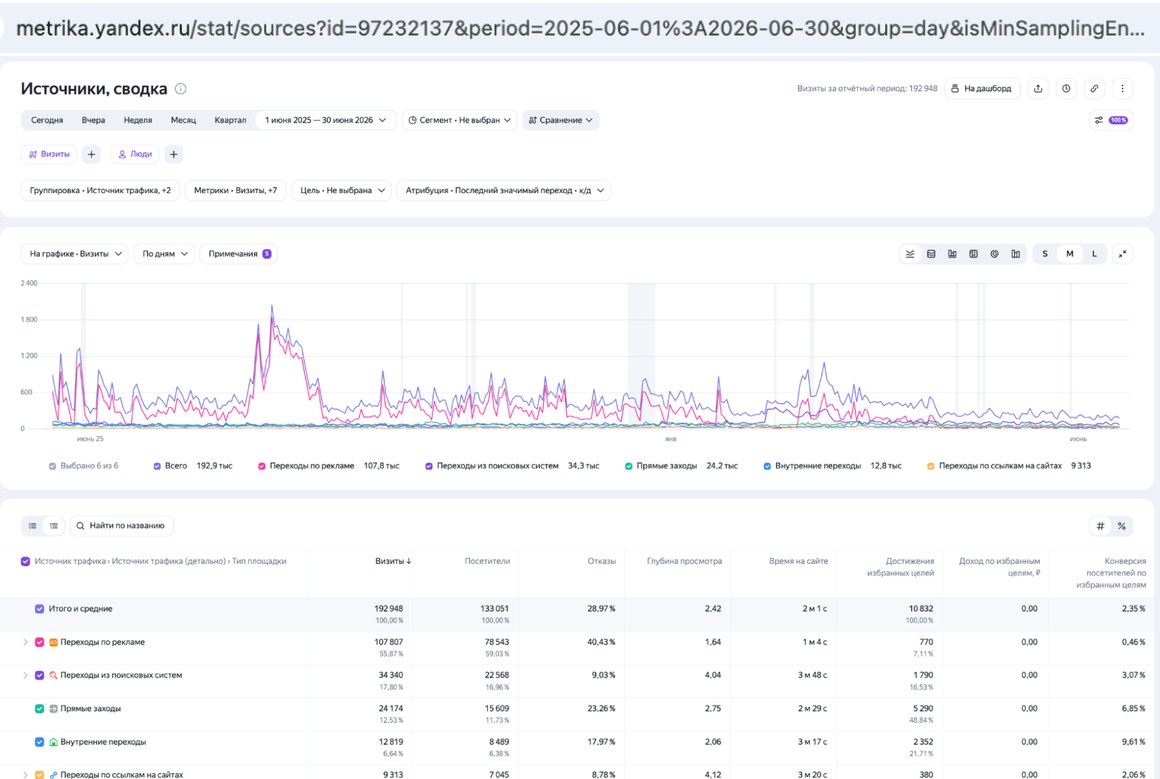Viewport: 1160px width, 779px height.
Task: Show absolute values with the # icon
Action: tap(1101, 526)
